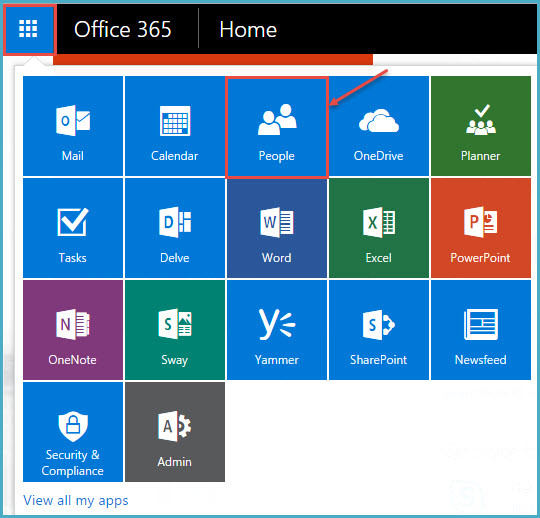Open the Mail app tile

tap(73, 126)
